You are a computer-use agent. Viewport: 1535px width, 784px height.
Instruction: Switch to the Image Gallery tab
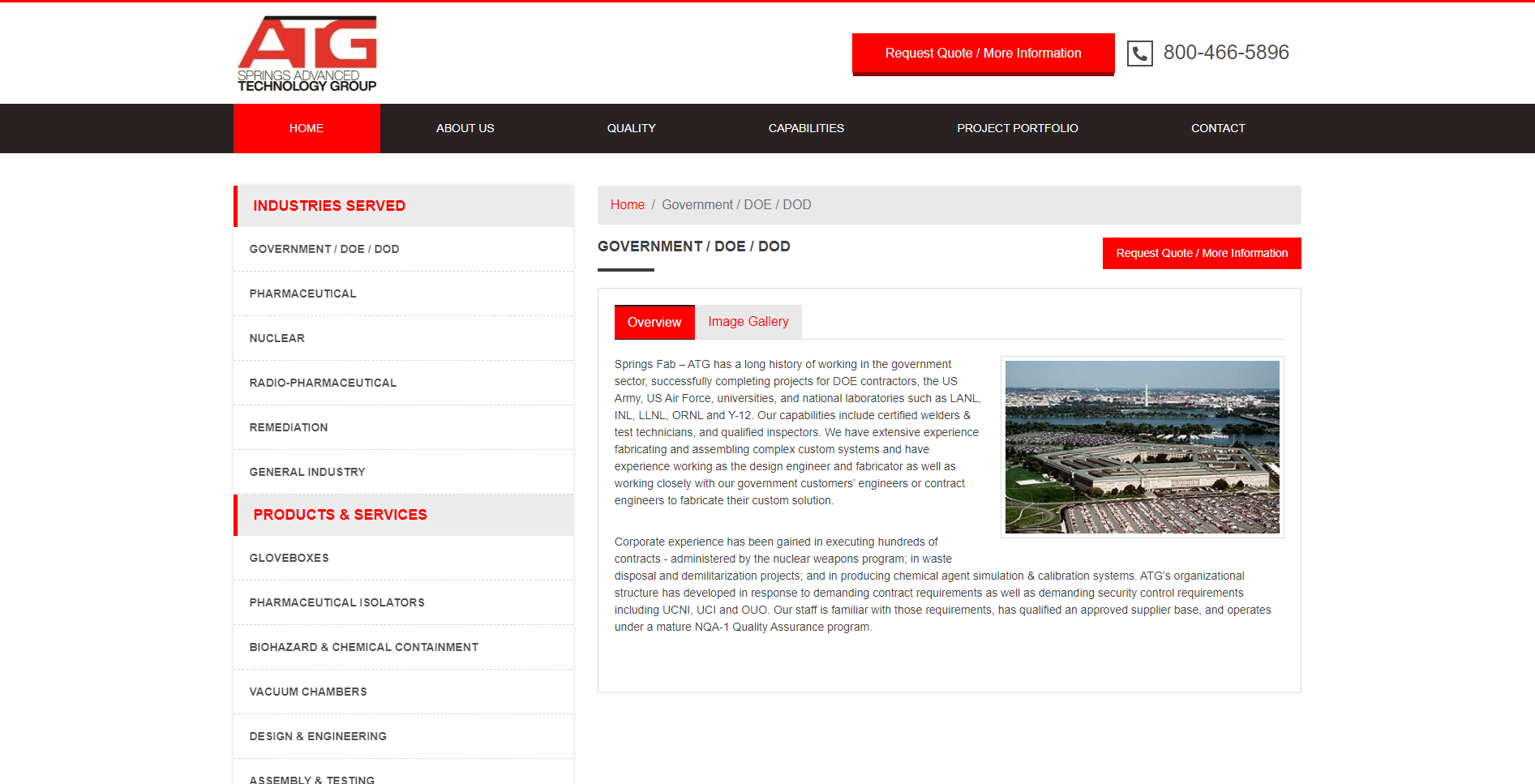pyautogui.click(x=748, y=322)
